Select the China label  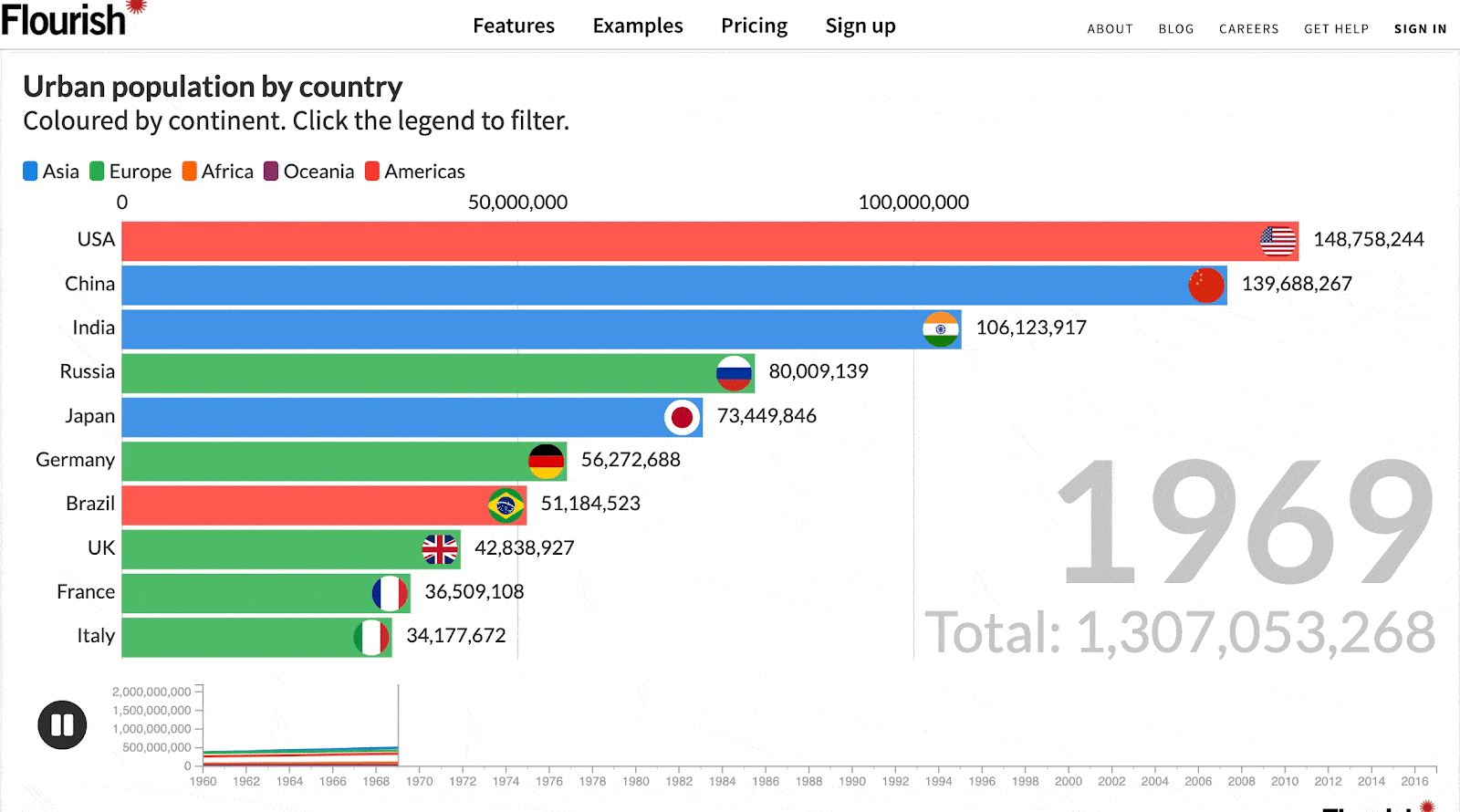89,284
